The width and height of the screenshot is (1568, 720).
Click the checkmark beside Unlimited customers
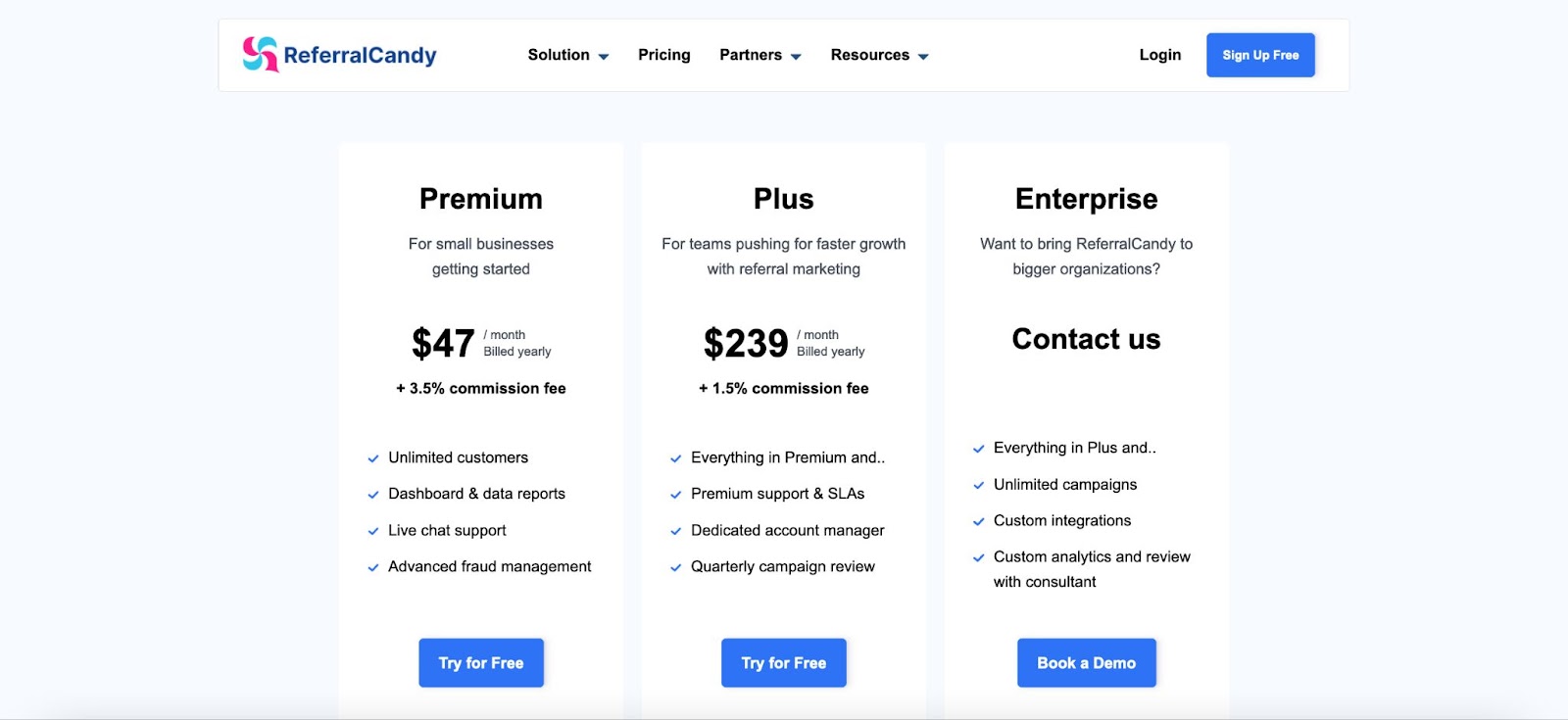pos(372,457)
